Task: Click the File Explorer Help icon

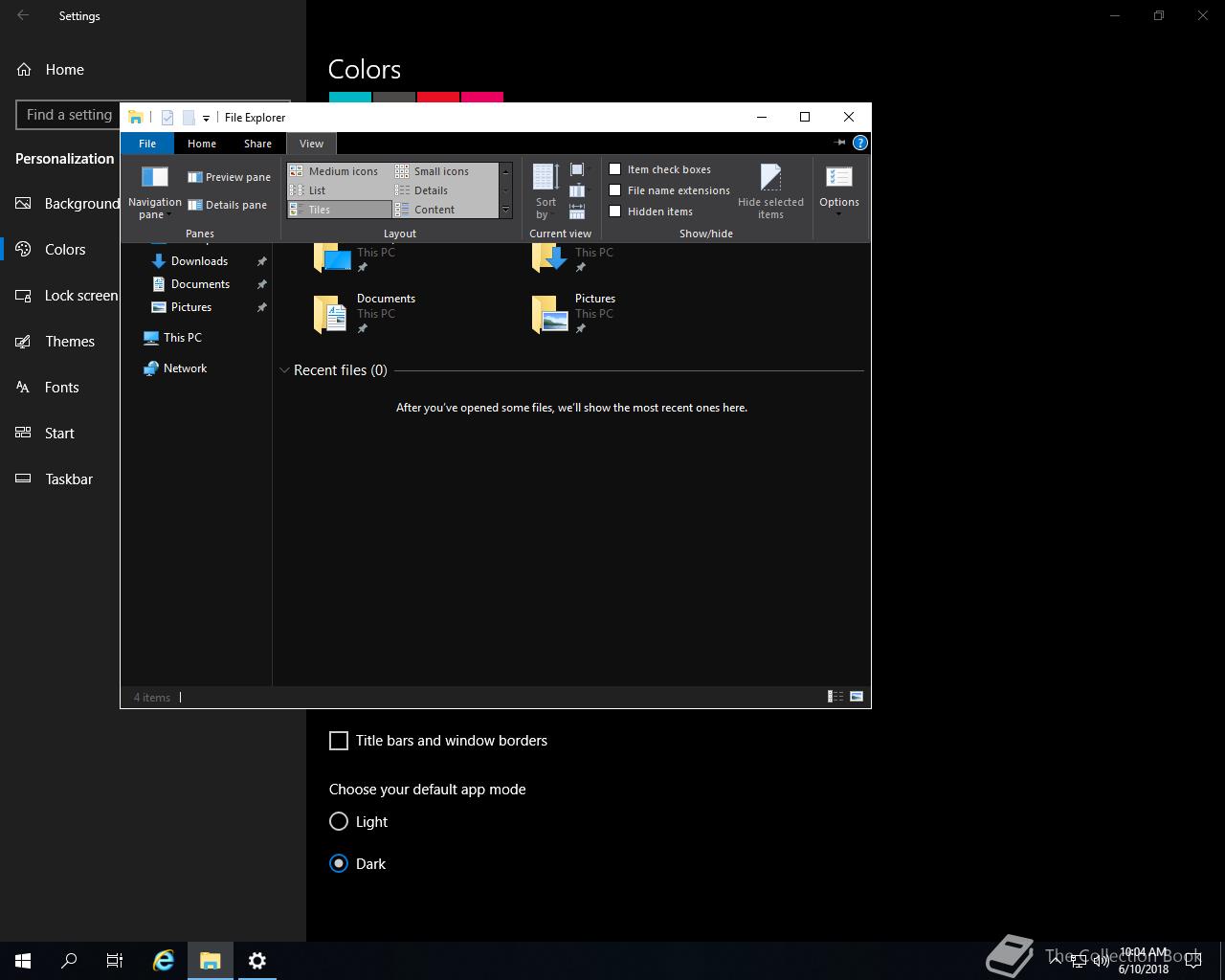Action: click(860, 143)
